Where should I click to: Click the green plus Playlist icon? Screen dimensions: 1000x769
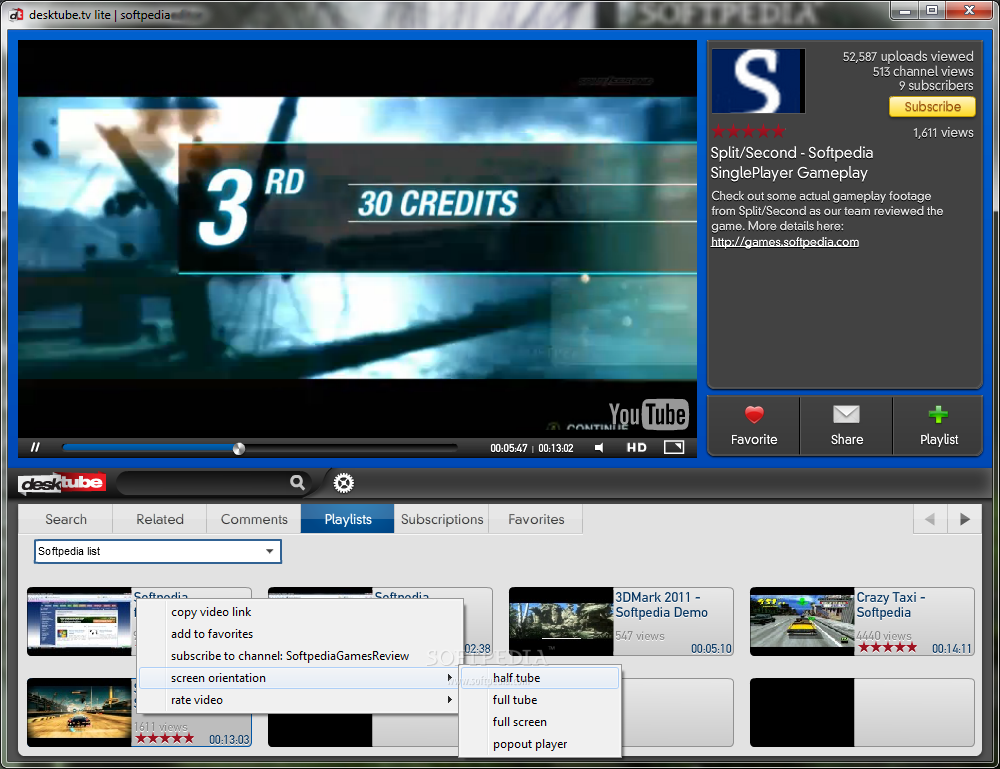point(938,414)
